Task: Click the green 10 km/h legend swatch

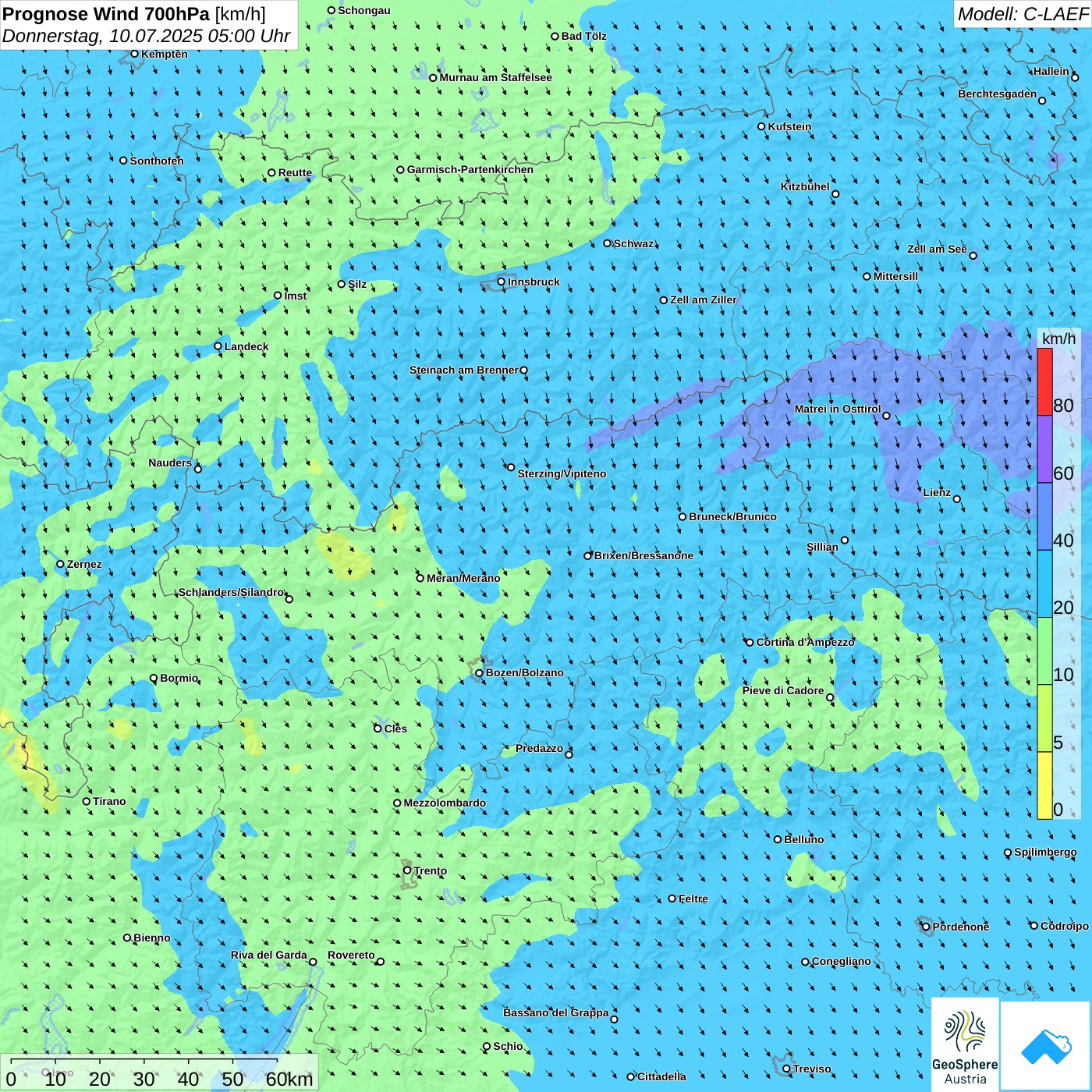Action: pyautogui.click(x=1044, y=651)
